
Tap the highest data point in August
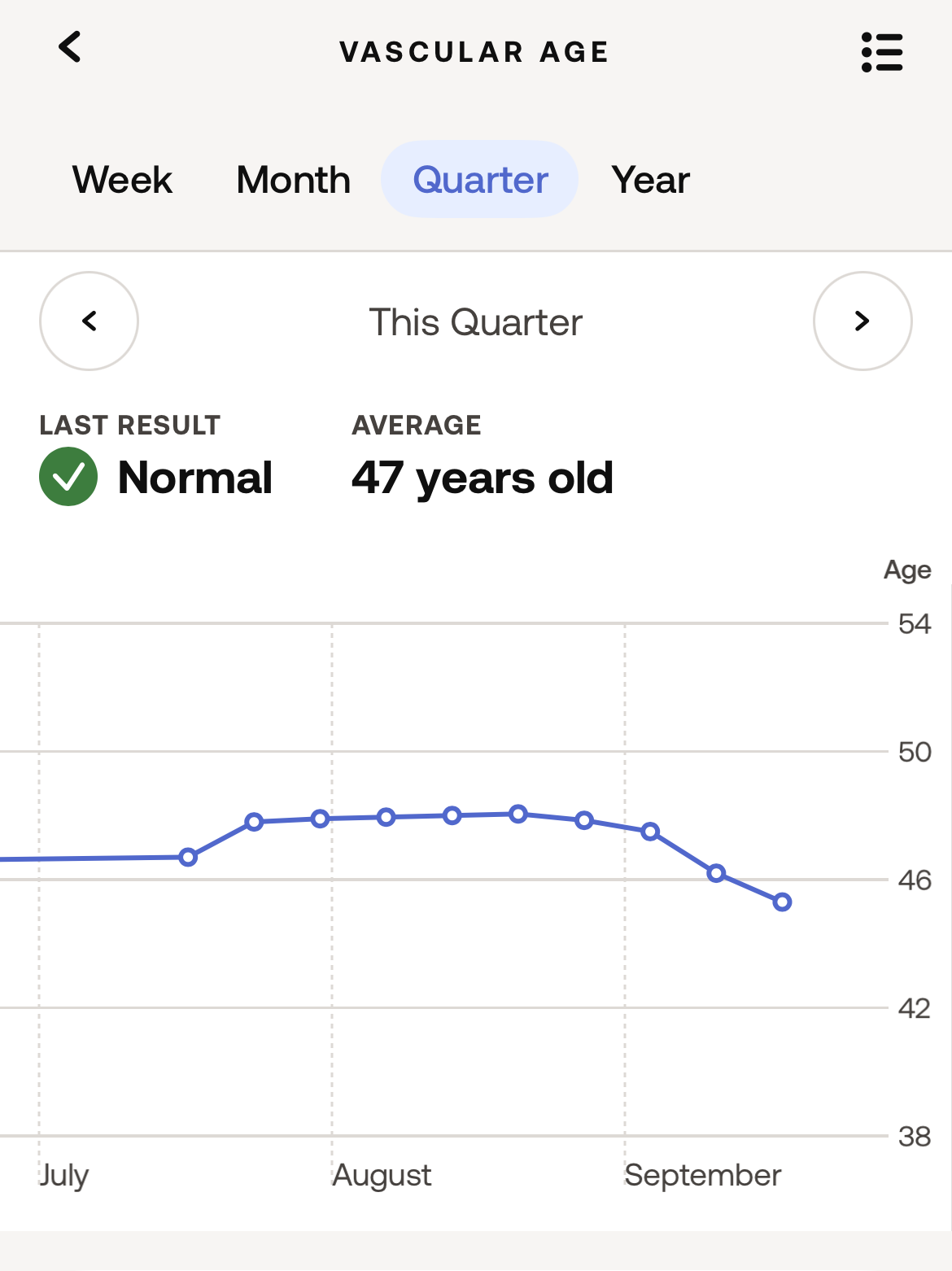click(x=518, y=814)
